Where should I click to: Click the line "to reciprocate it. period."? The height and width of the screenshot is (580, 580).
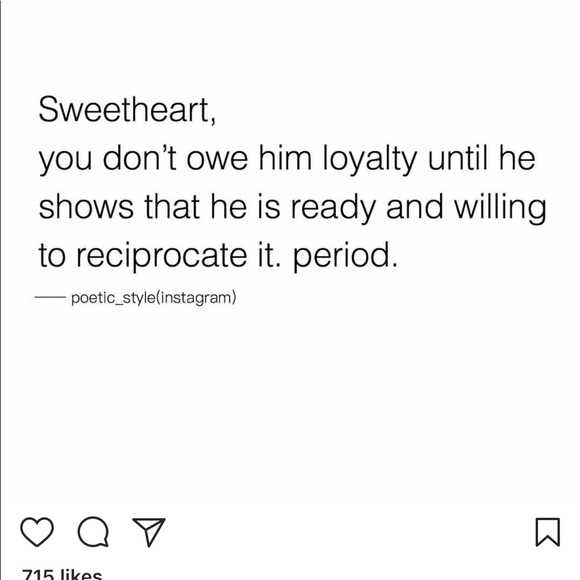click(218, 255)
